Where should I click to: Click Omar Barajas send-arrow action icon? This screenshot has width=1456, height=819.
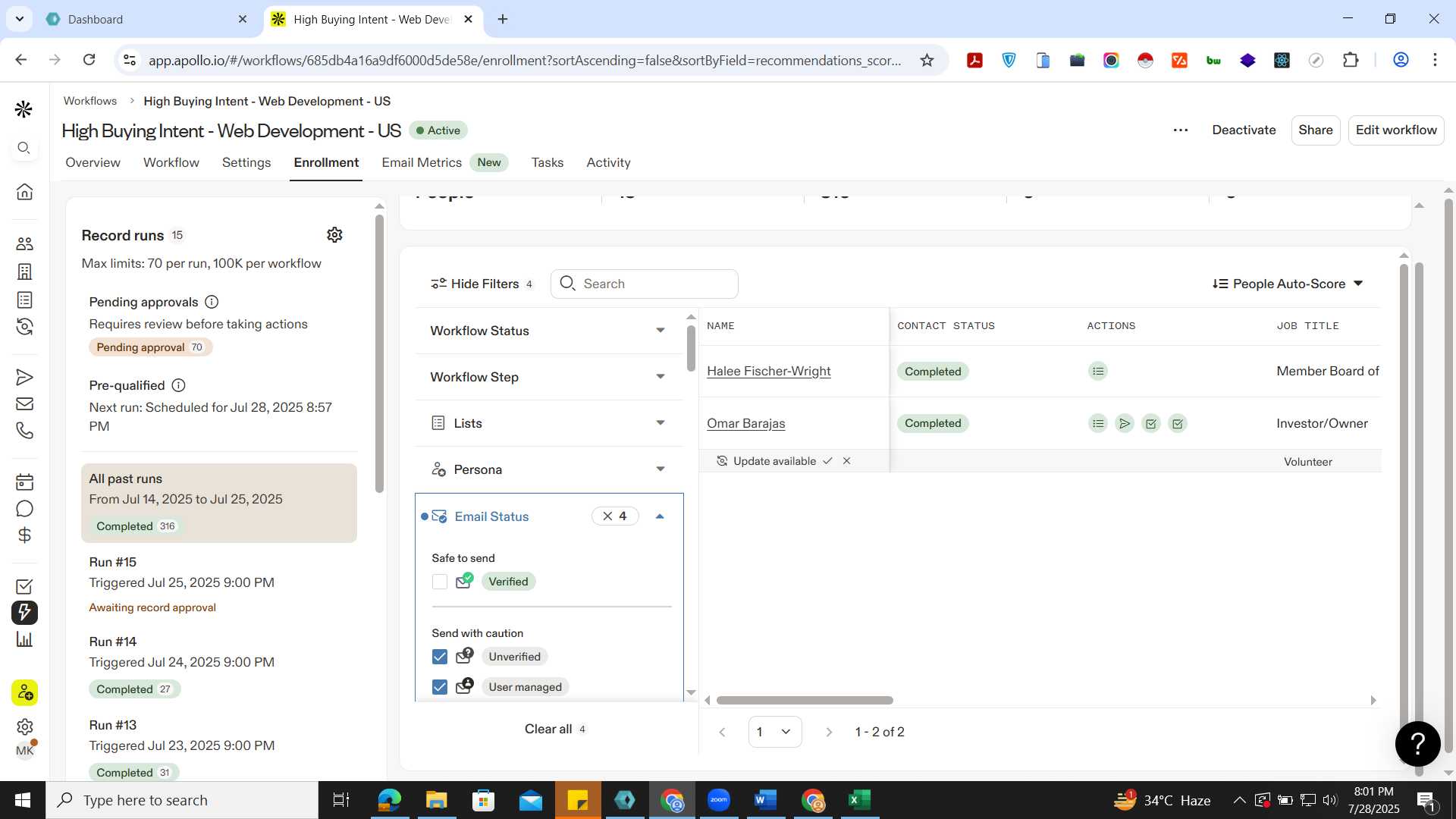tap(1125, 424)
